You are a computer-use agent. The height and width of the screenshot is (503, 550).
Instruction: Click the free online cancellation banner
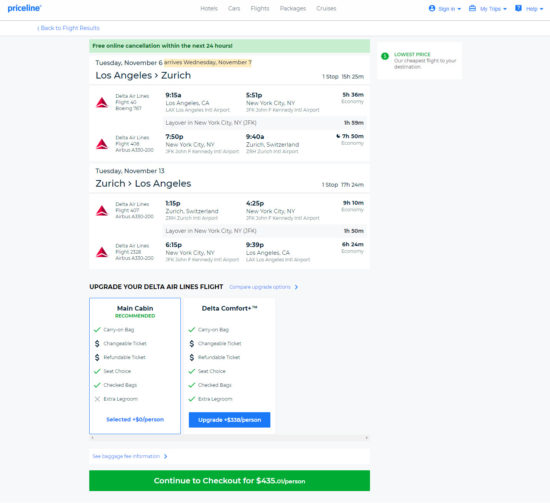point(229,46)
